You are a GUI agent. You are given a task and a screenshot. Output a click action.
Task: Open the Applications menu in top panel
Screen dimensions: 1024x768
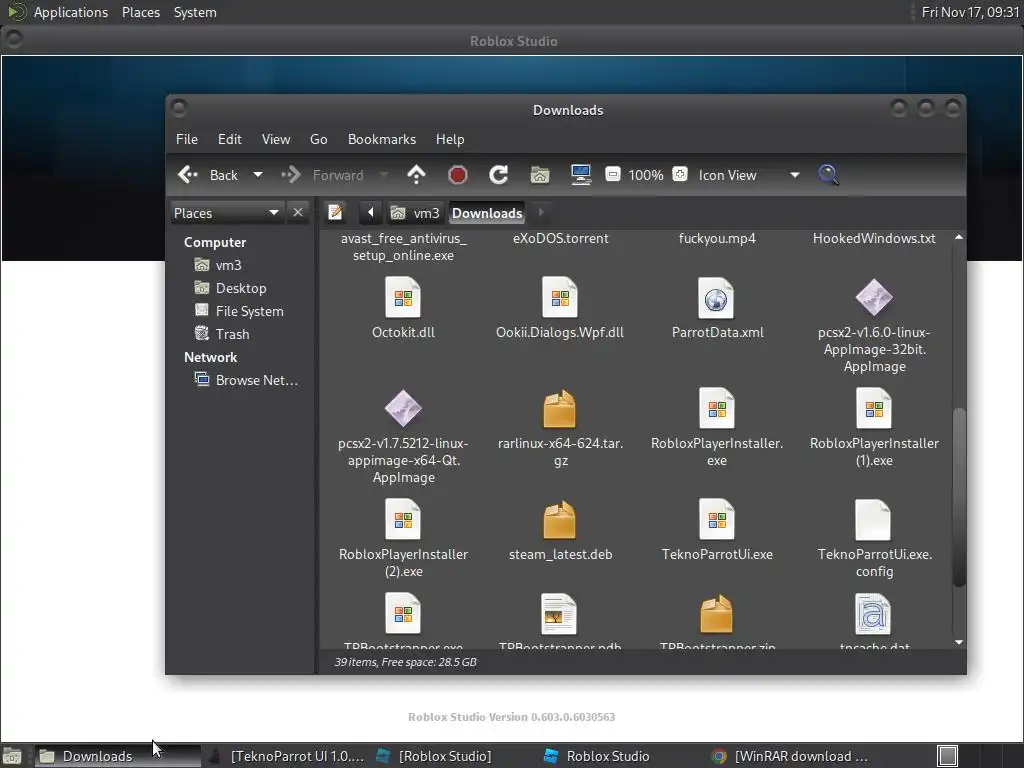click(x=71, y=12)
